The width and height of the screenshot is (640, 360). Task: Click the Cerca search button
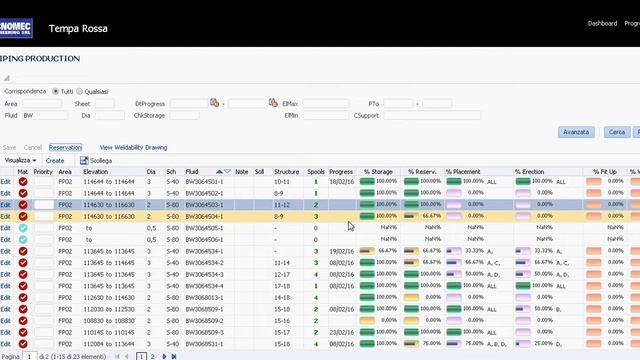617,132
